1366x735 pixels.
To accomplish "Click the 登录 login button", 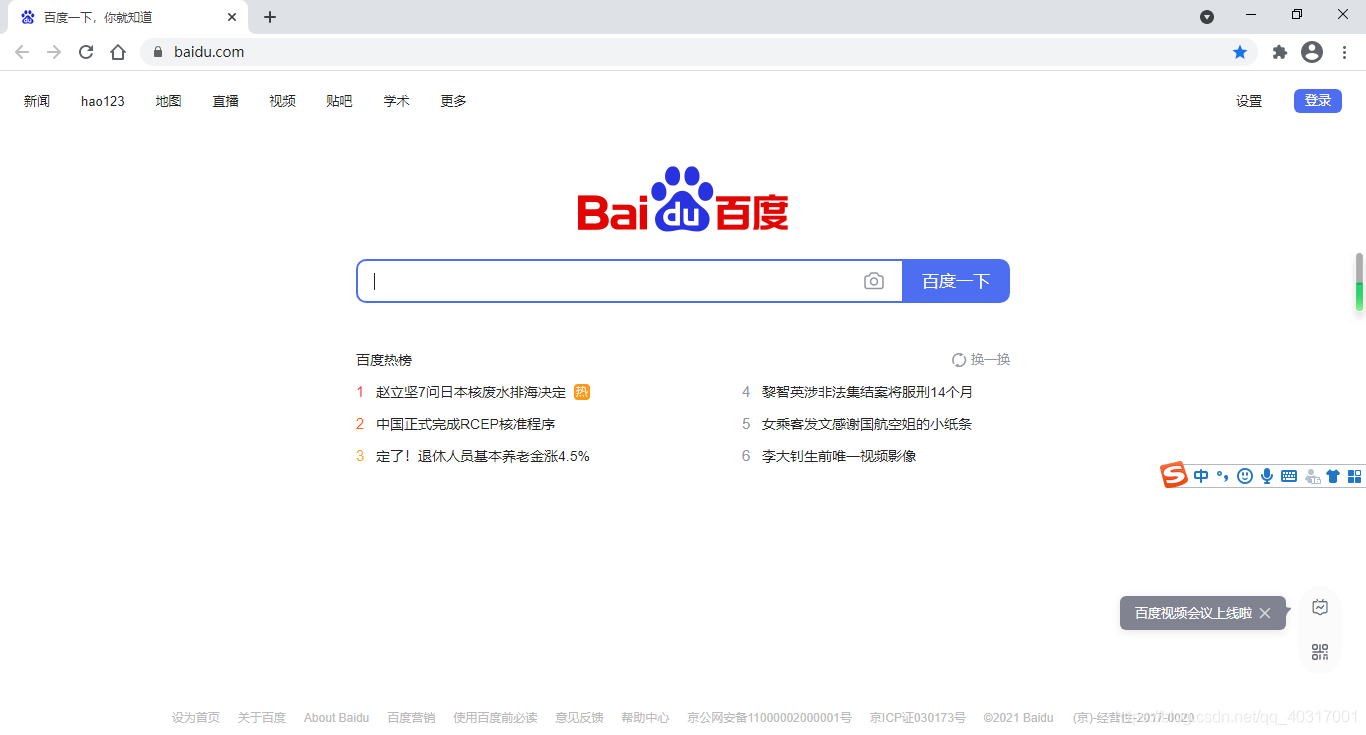I will (x=1318, y=100).
